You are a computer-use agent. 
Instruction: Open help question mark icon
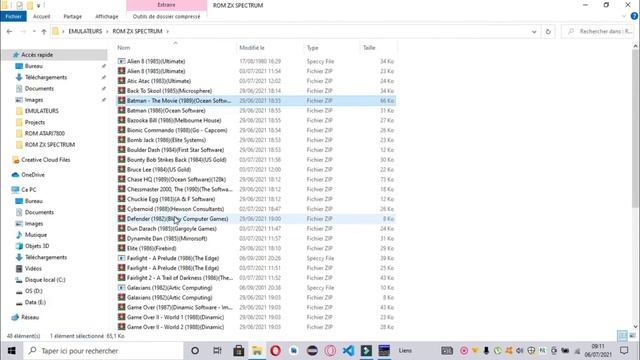634,16
